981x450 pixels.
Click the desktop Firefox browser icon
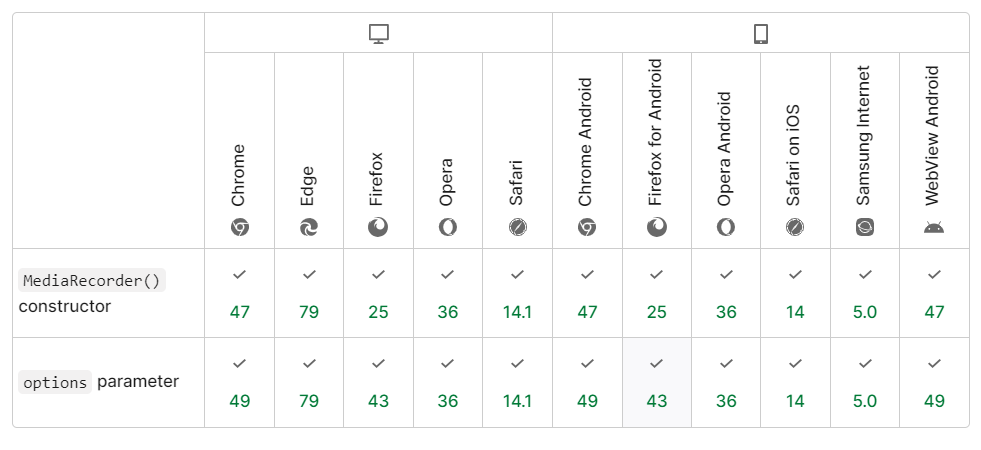(378, 227)
